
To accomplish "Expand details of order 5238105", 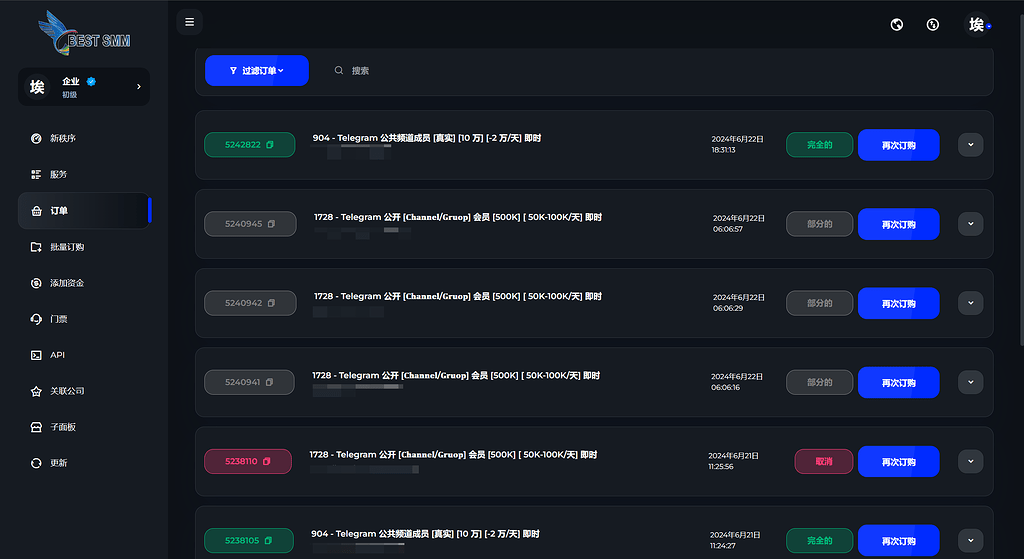I will (970, 541).
